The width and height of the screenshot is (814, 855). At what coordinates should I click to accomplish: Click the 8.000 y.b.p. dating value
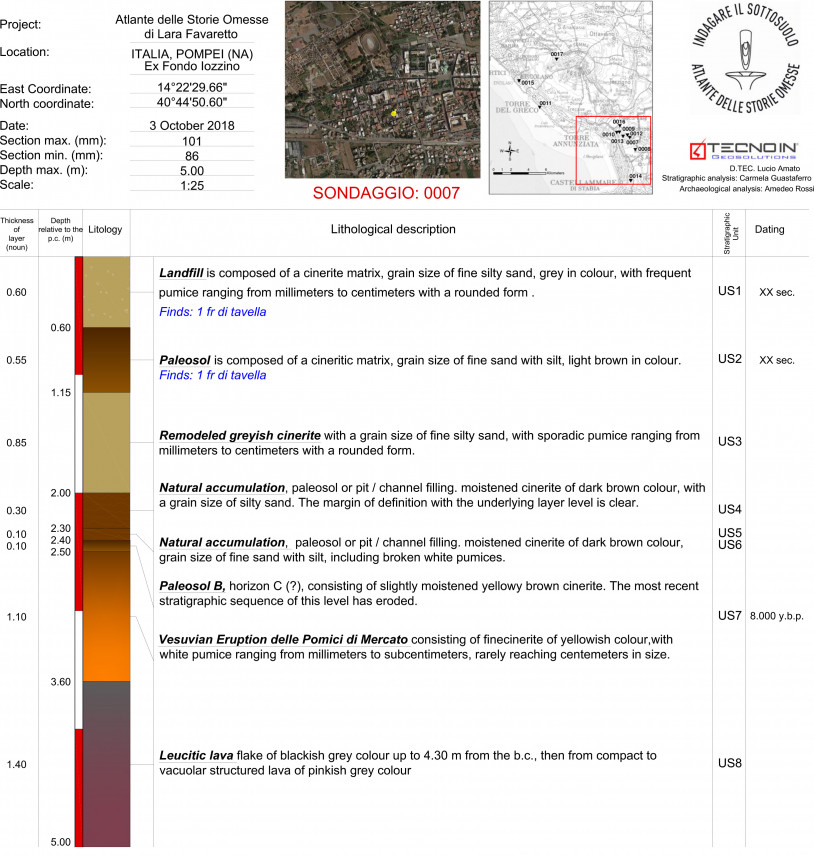tap(776, 617)
